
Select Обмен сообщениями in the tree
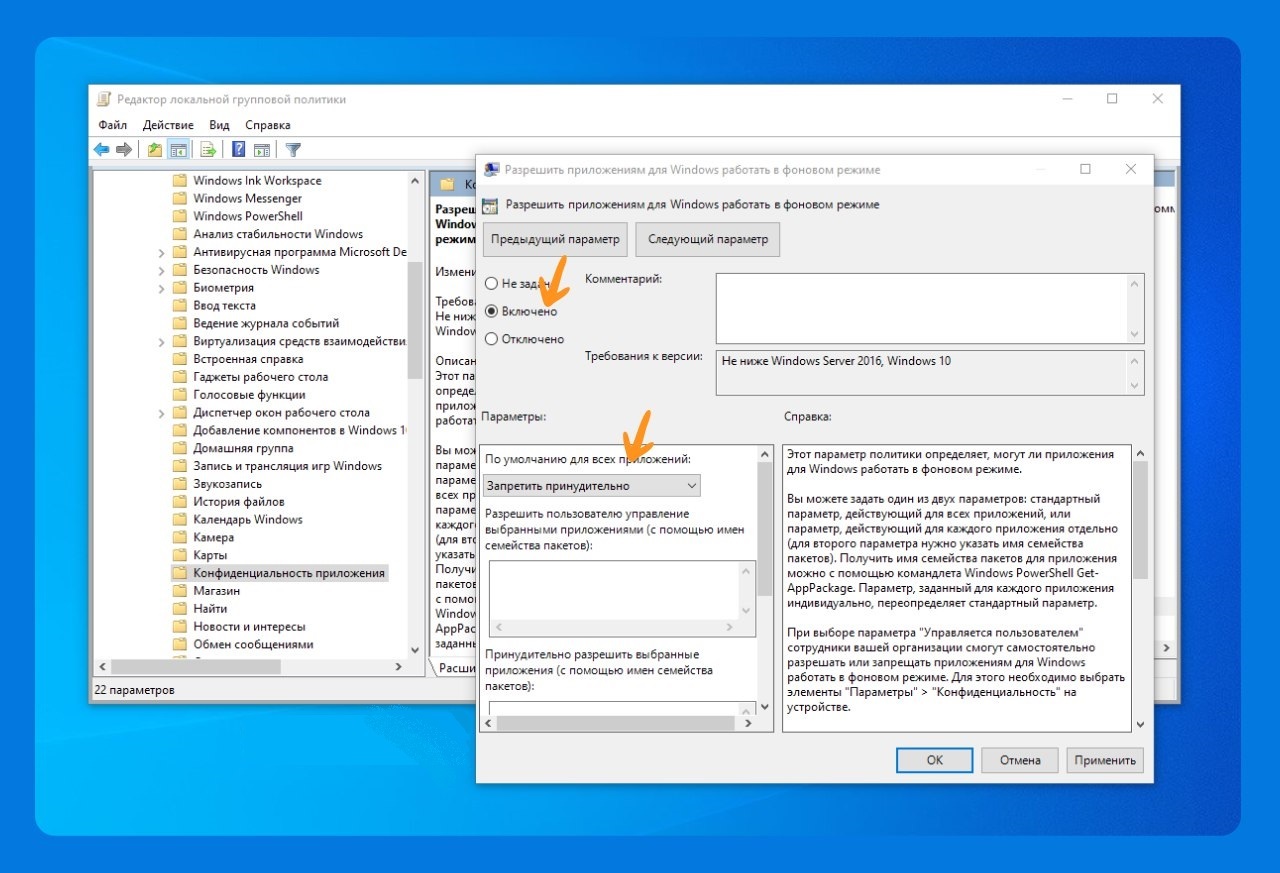point(253,644)
